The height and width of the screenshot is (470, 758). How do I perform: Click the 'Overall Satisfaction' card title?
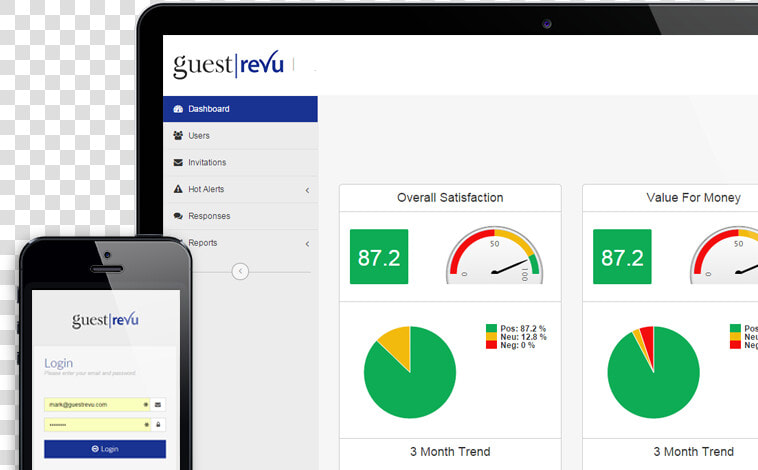pyautogui.click(x=450, y=198)
